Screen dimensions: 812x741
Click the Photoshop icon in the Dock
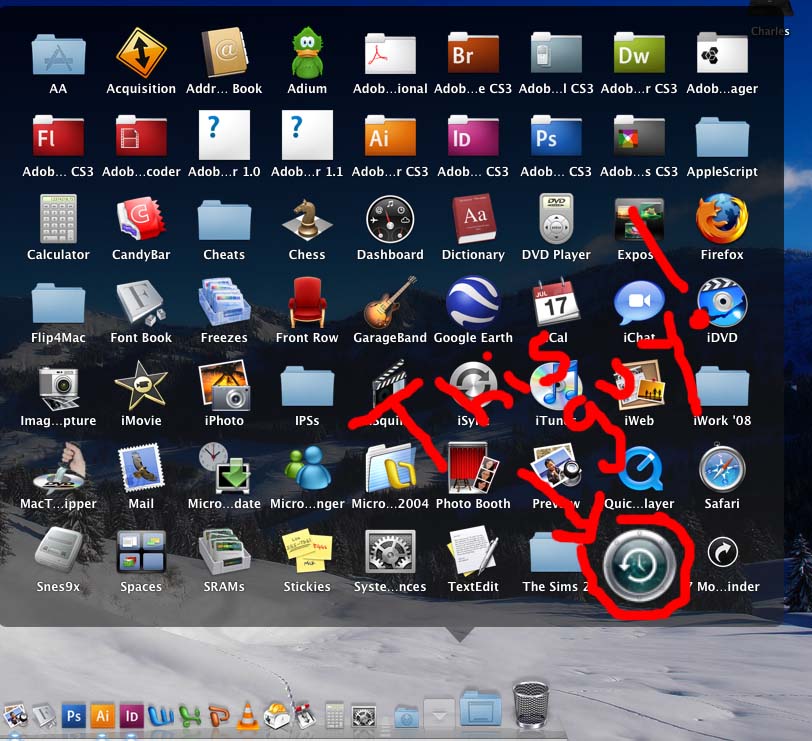74,716
